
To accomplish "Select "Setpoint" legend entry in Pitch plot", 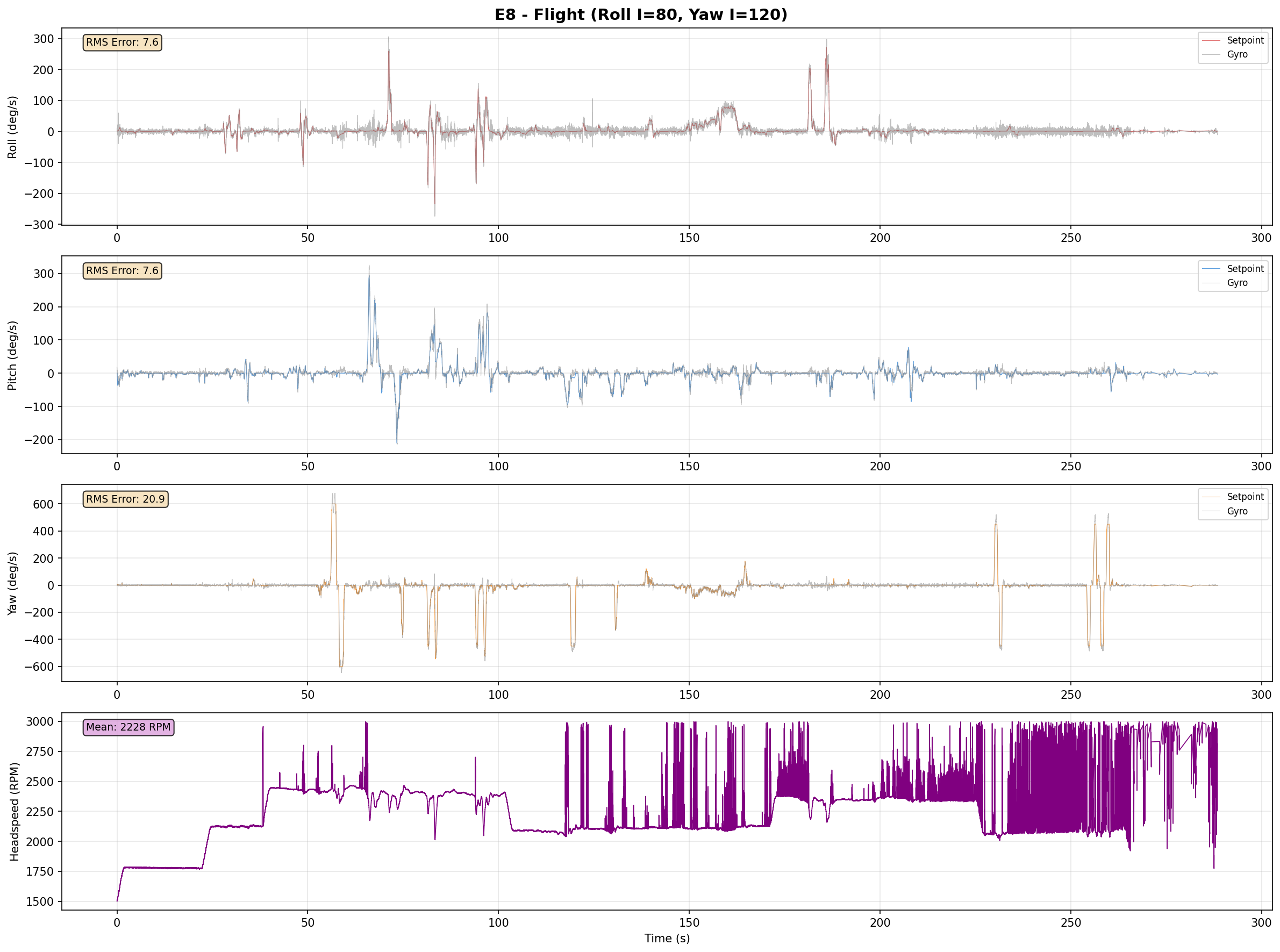I will click(x=1233, y=269).
